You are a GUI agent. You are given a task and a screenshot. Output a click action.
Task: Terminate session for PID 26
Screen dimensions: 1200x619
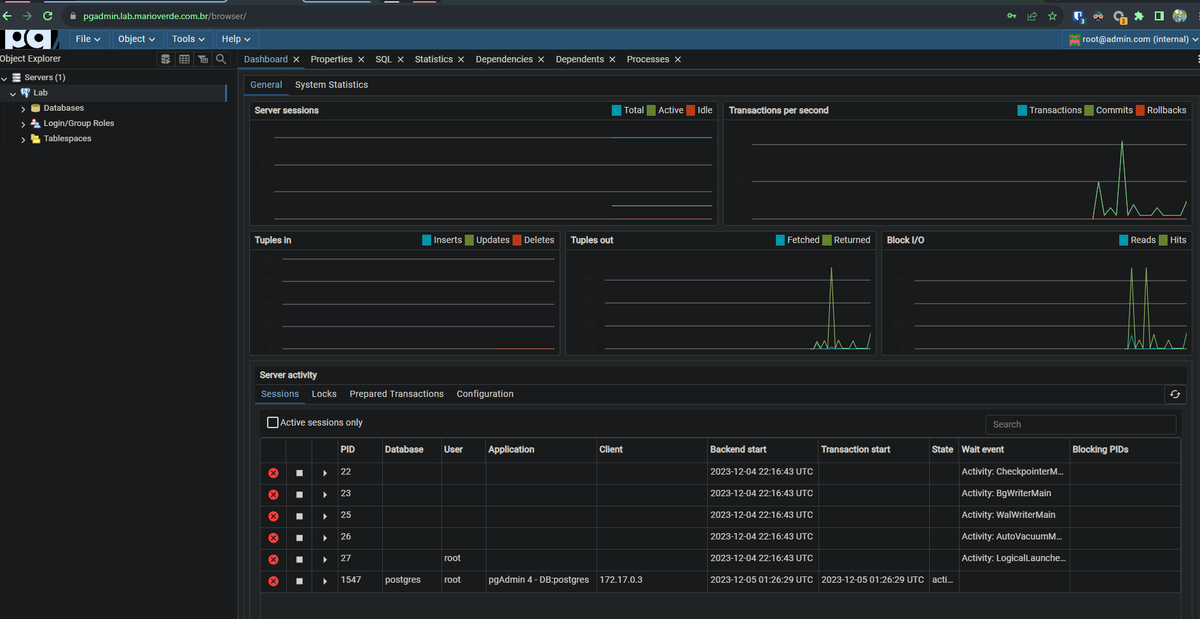coord(273,538)
